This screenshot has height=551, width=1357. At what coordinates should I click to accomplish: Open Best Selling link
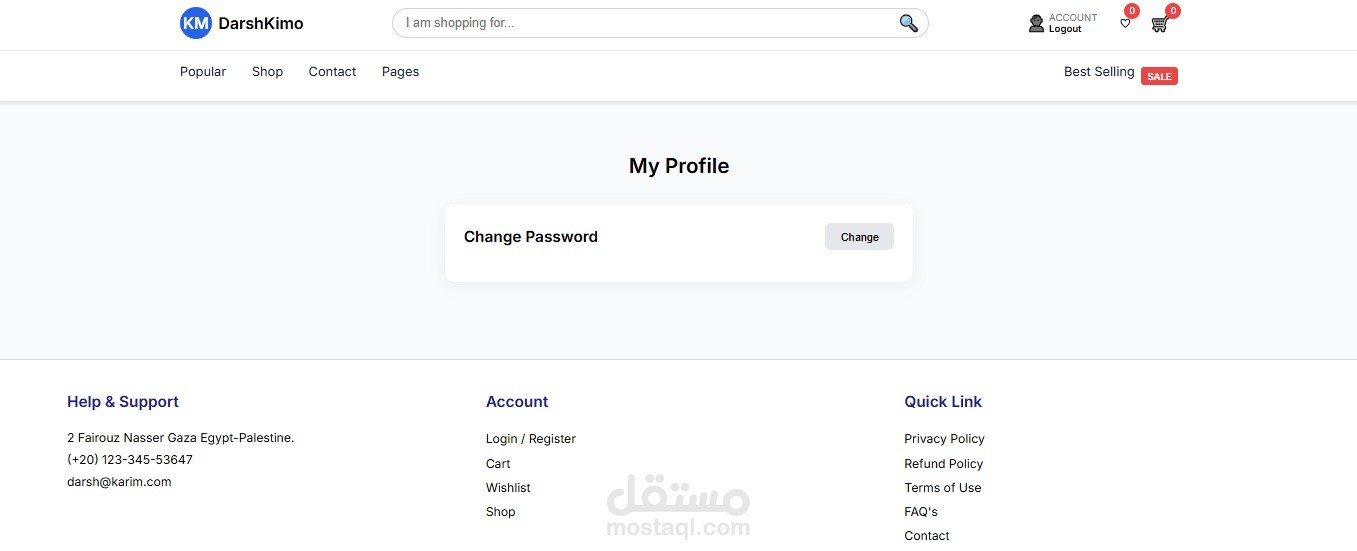[x=1099, y=72]
